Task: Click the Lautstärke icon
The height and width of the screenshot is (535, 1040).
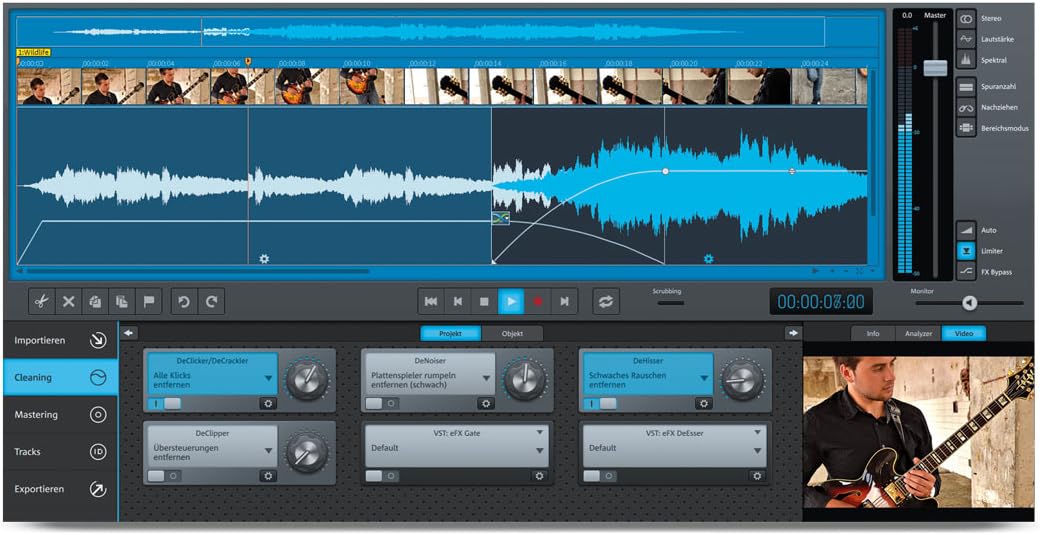Action: (966, 39)
